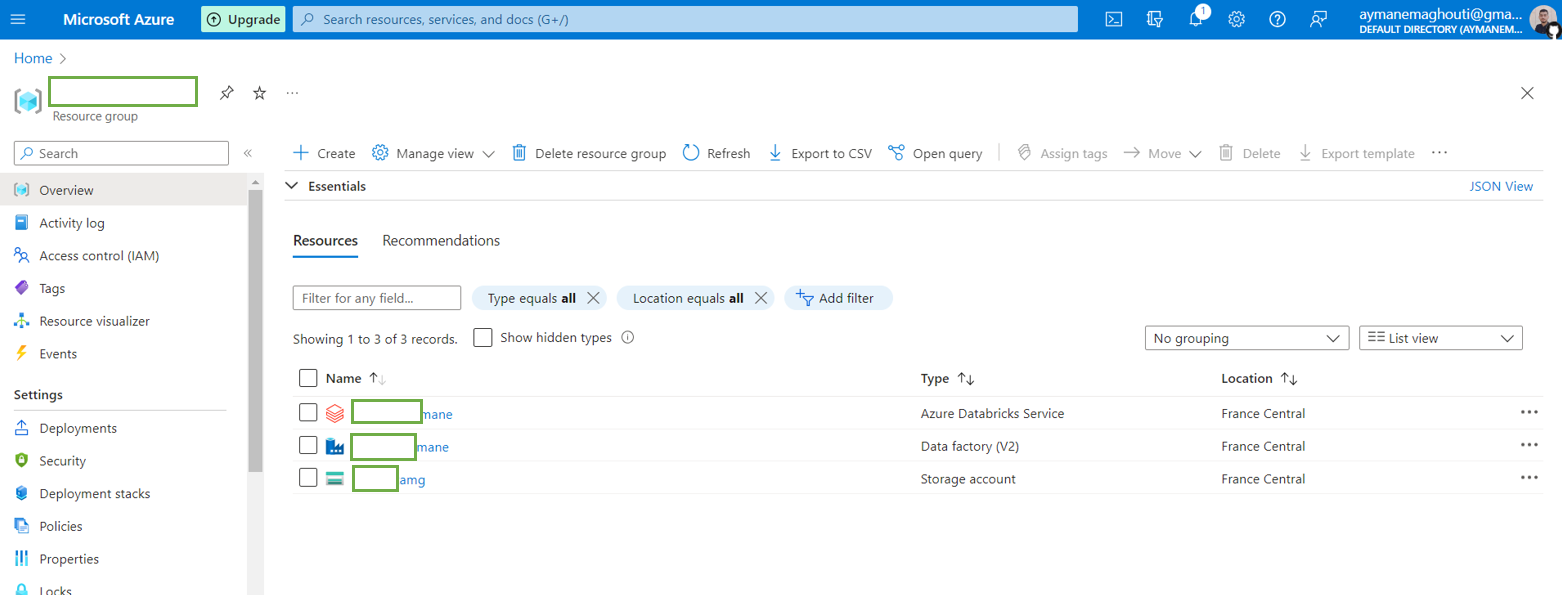The height and width of the screenshot is (595, 1562).
Task: Remove the Type equals all filter
Action: click(593, 298)
